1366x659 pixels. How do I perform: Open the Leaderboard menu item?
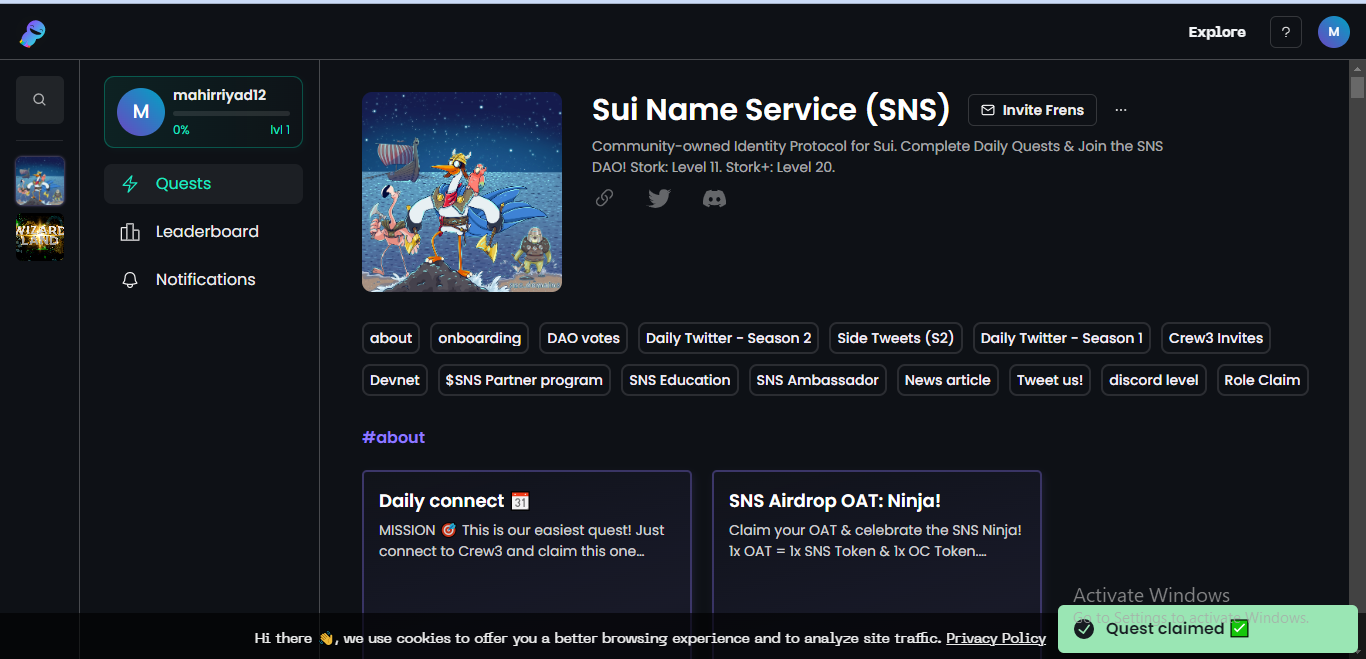203,232
